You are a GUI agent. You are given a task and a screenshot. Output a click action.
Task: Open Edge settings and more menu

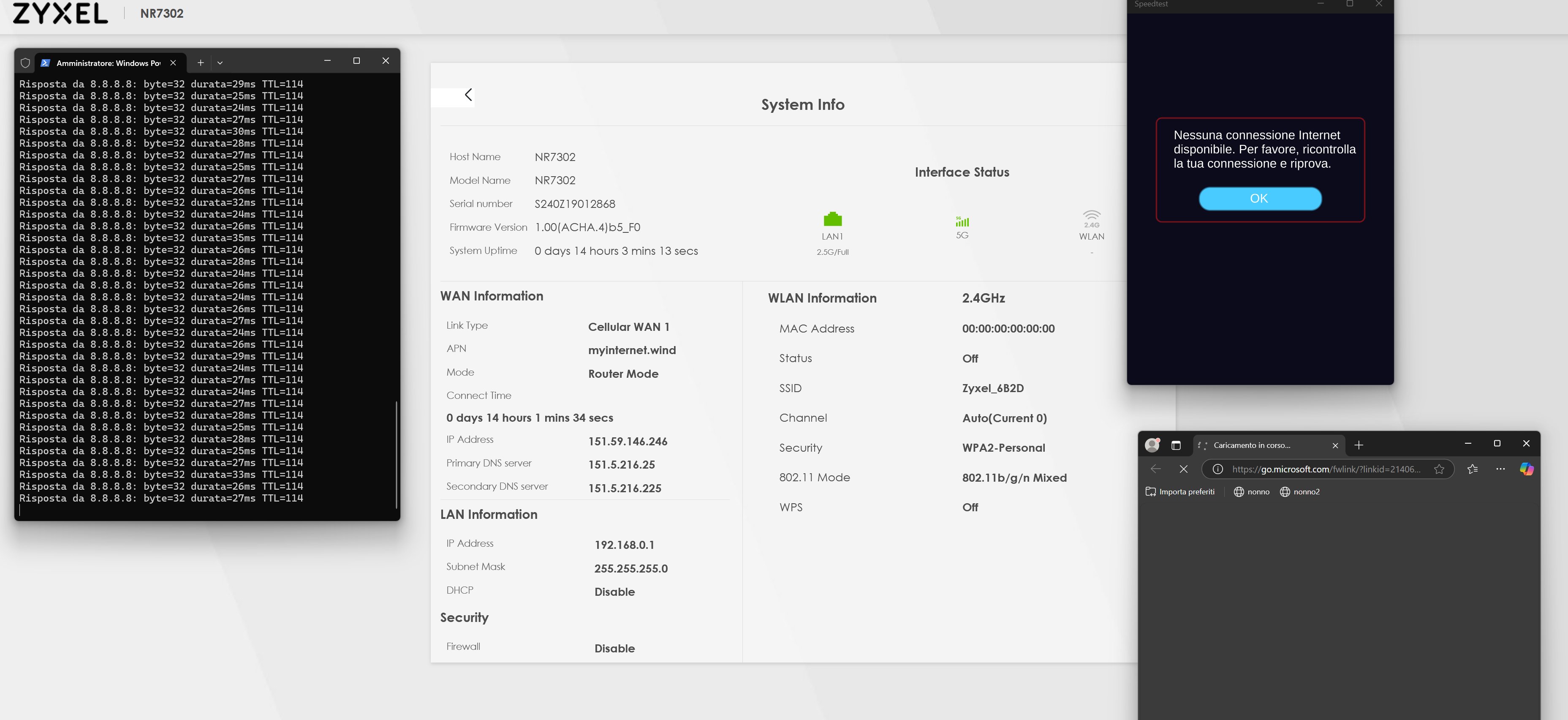tap(1500, 469)
